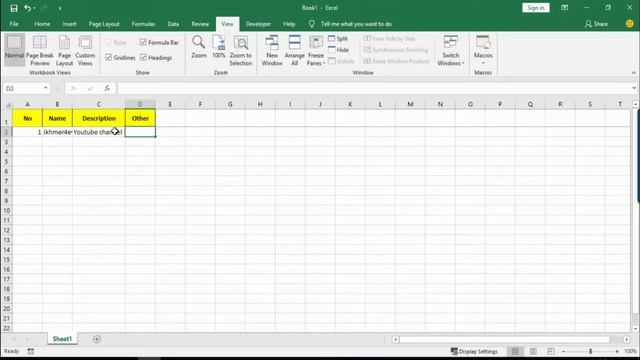Save the workbook with the disk icon
This screenshot has width=640, height=360.
tap(14, 8)
